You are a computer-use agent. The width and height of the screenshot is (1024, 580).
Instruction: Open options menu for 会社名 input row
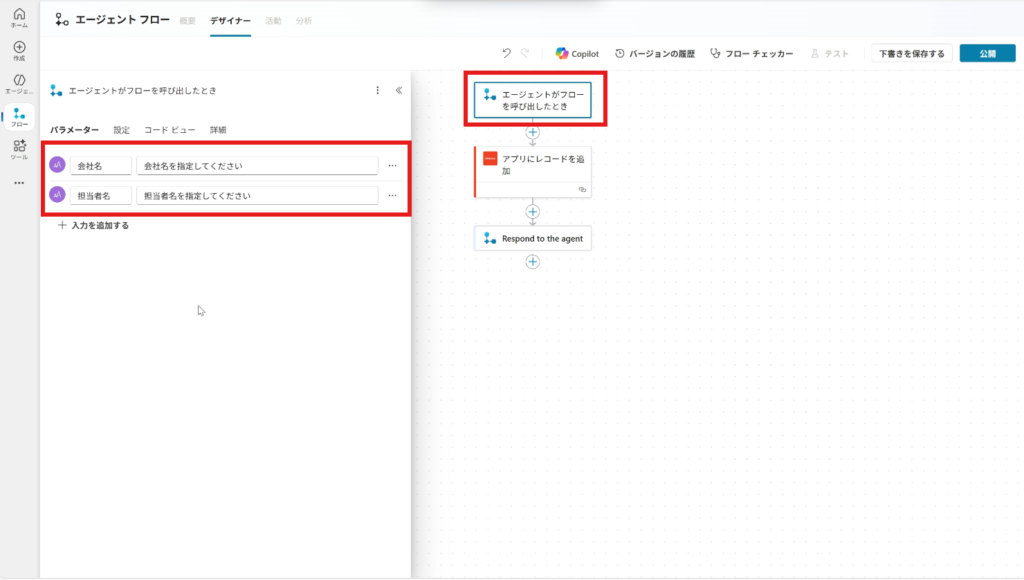tap(392, 165)
